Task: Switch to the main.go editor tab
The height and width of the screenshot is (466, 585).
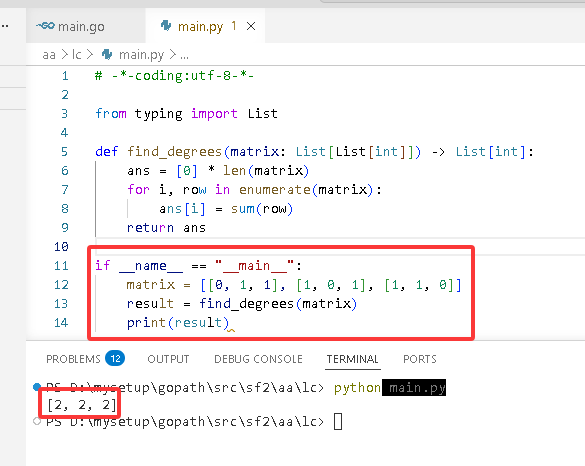Action: click(86, 26)
